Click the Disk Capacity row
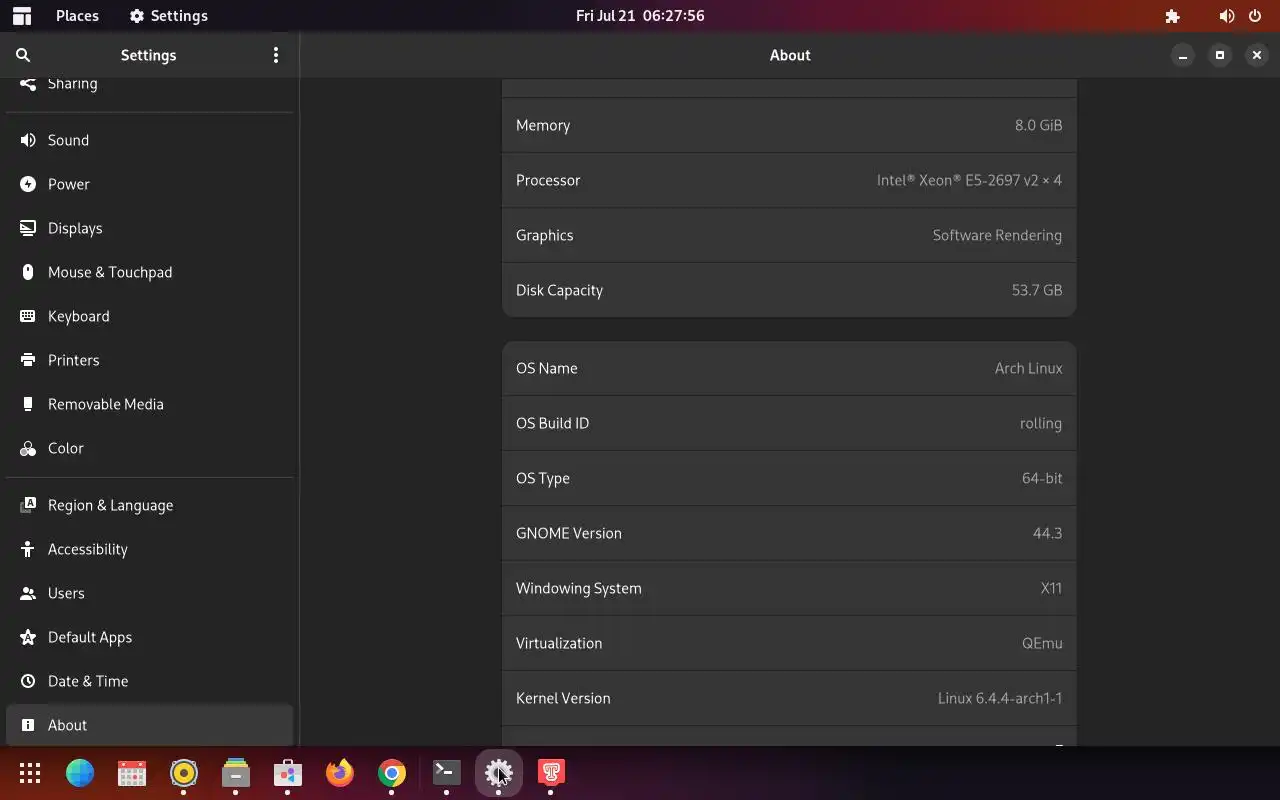The image size is (1280, 800). click(x=789, y=290)
